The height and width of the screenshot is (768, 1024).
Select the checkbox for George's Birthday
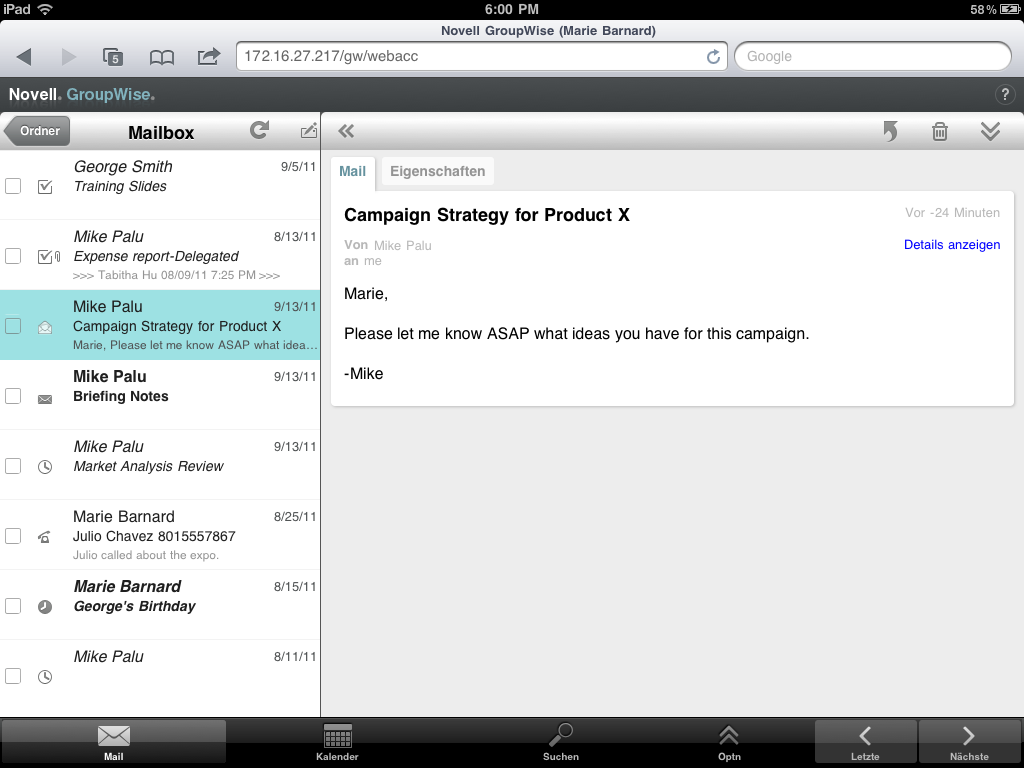pos(13,606)
